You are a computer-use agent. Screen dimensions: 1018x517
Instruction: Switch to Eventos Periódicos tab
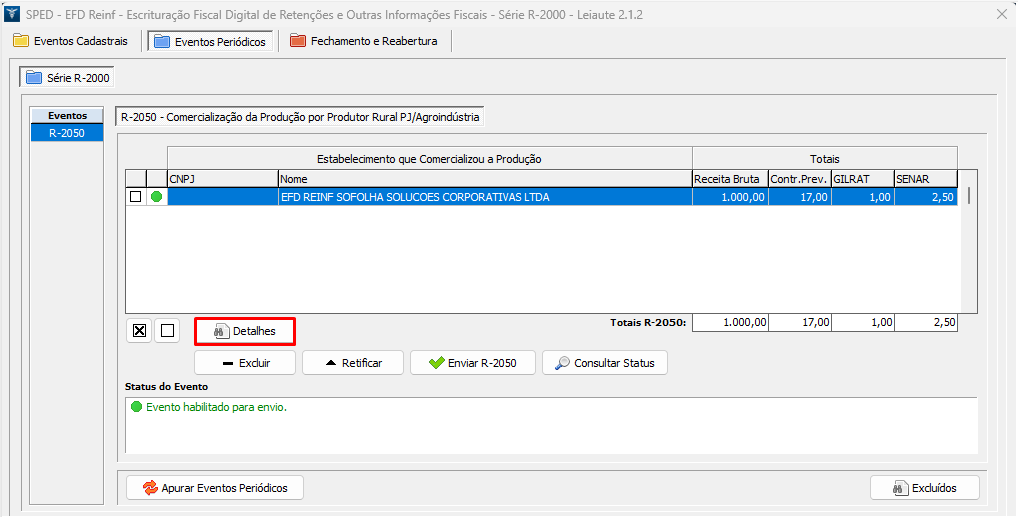pos(209,41)
